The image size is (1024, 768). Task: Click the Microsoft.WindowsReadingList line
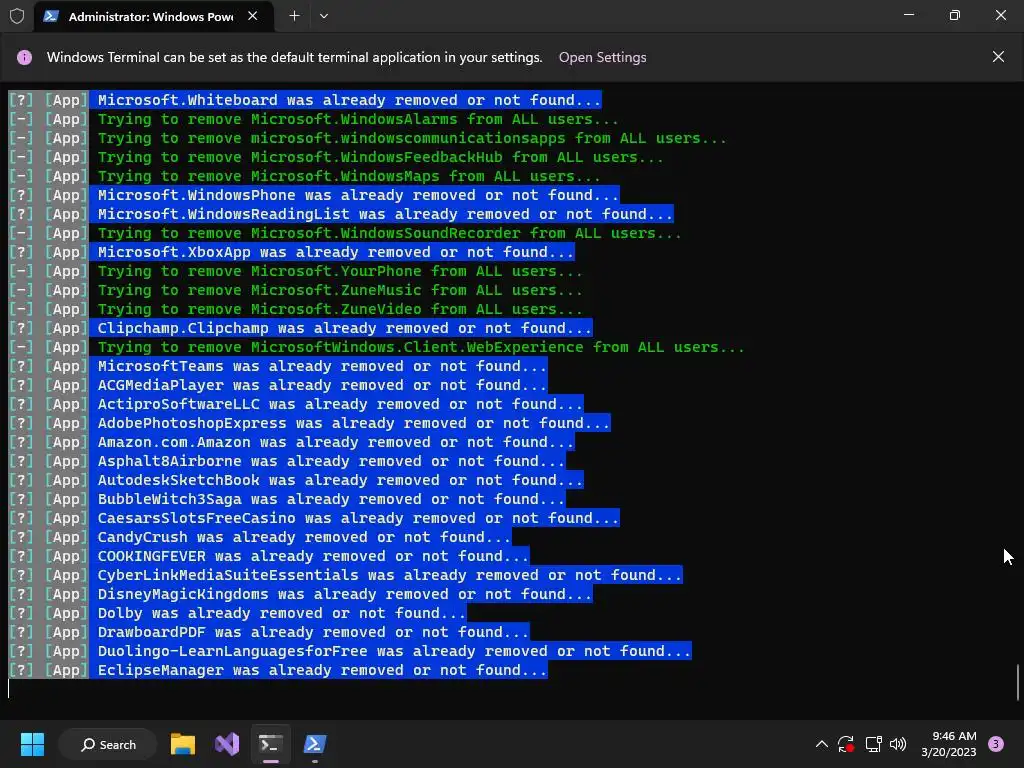[x=340, y=214]
